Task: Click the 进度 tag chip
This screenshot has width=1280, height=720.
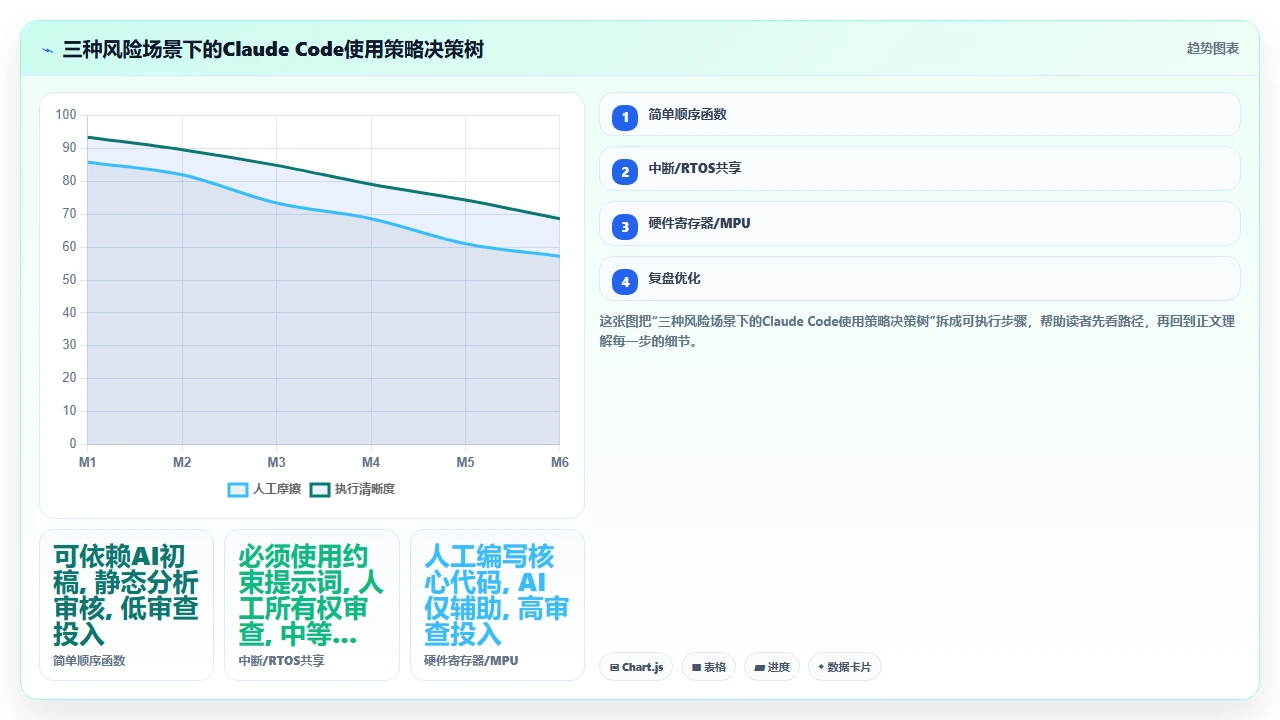Action: coord(772,667)
